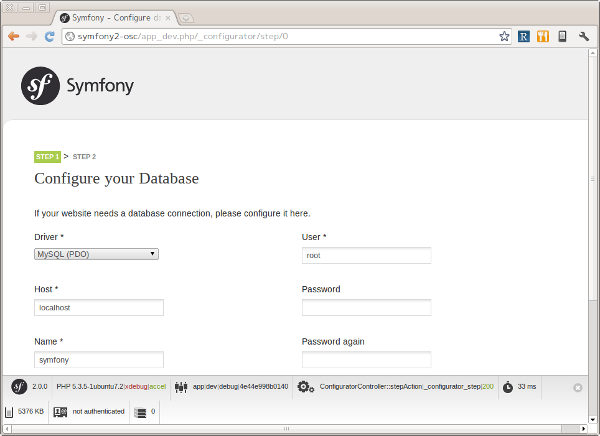Click the browser forward arrow
This screenshot has width=600, height=436.
32,36
